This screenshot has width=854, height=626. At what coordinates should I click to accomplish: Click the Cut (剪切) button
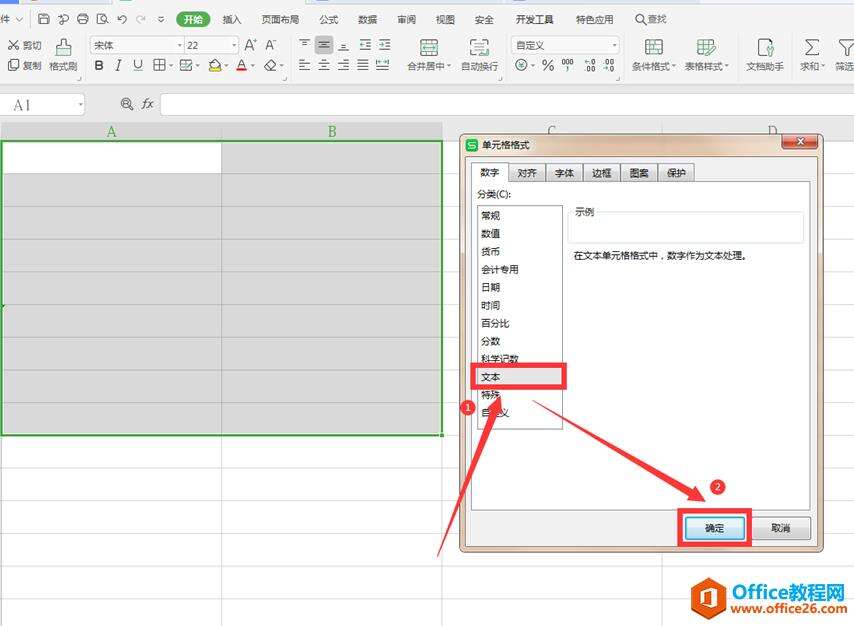coord(25,45)
